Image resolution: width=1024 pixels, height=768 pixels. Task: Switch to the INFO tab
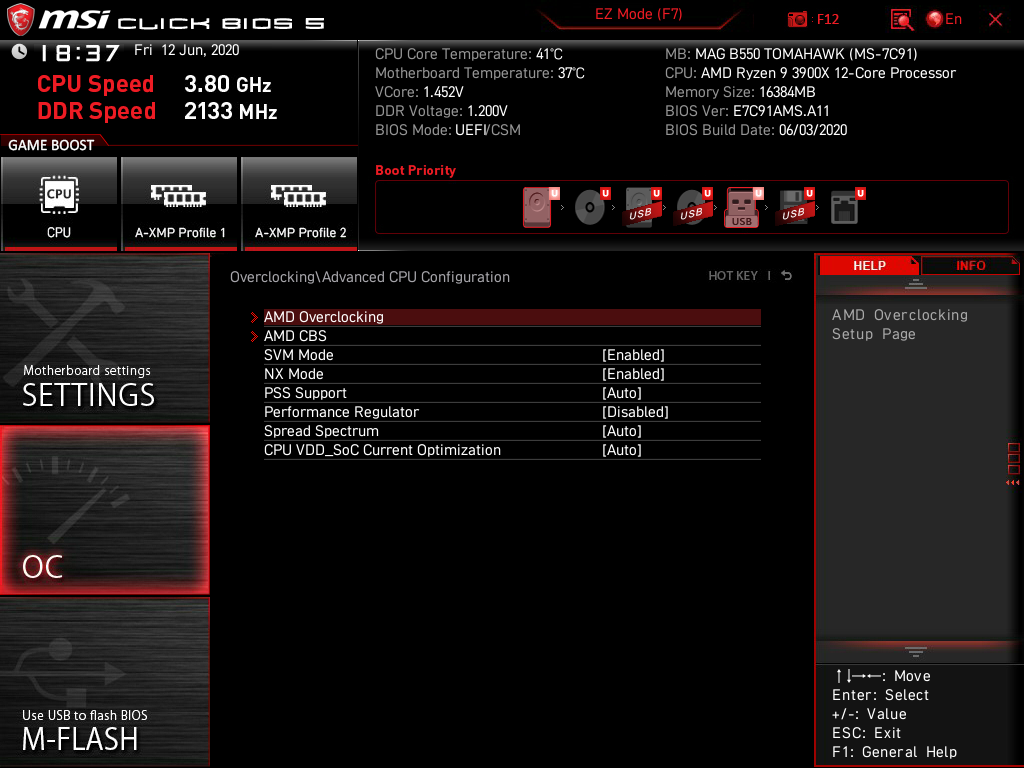tap(970, 265)
